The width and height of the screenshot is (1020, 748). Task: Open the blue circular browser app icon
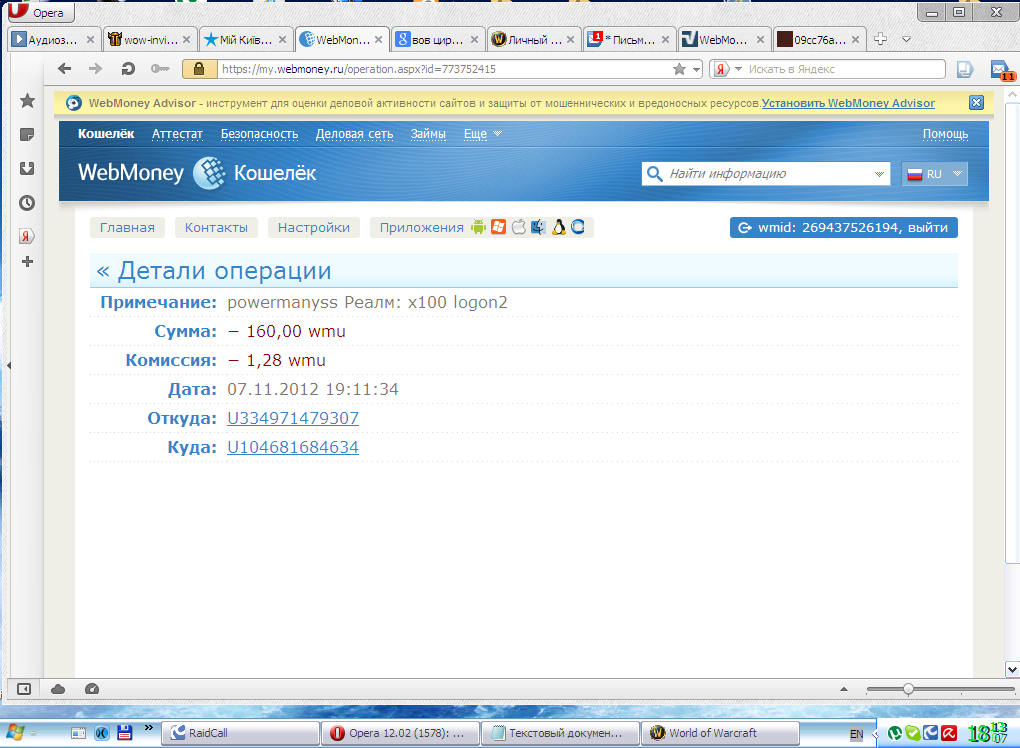coord(578,227)
